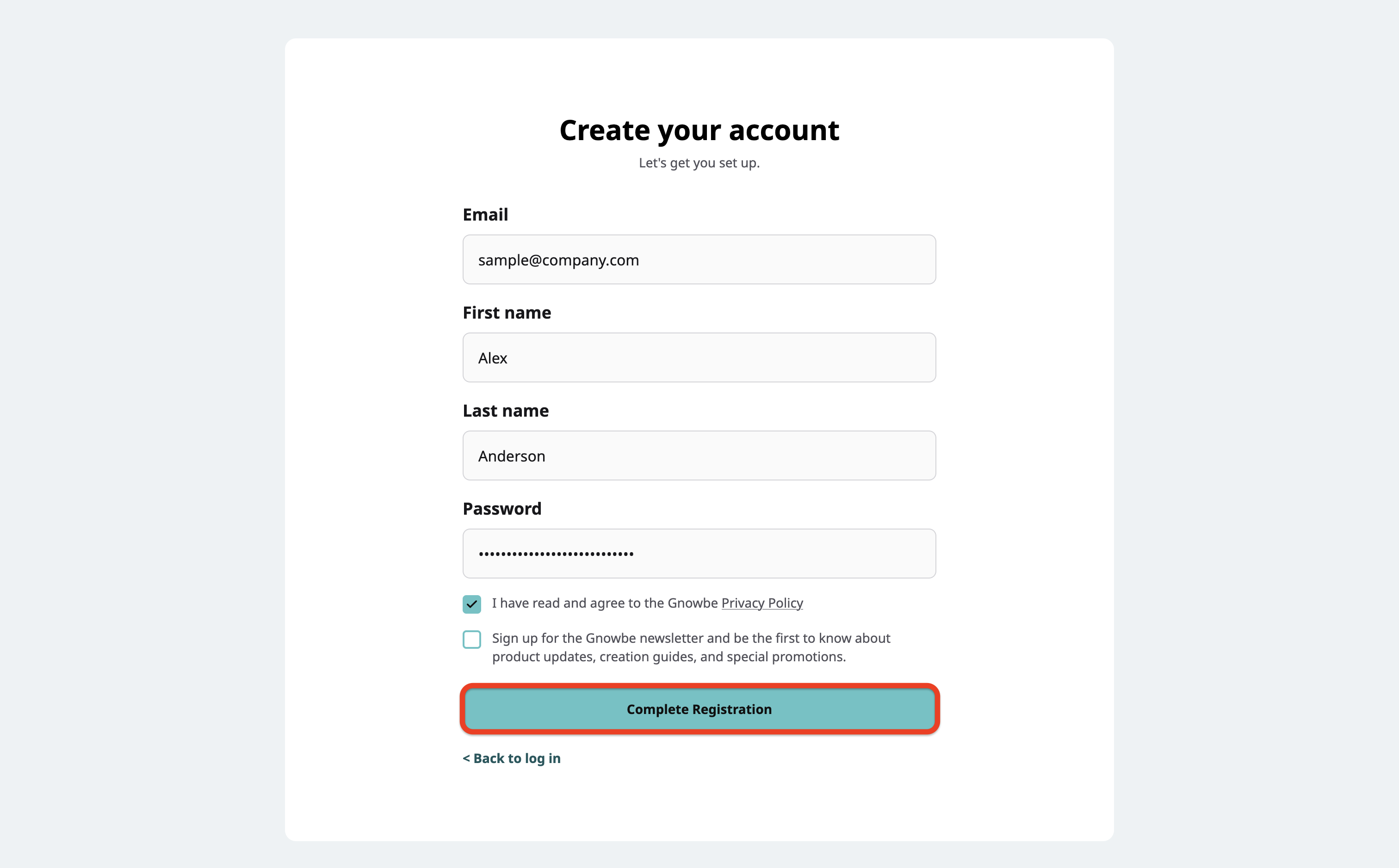Uncheck the Privacy Policy agreement checkbox
Viewport: 1399px width, 868px height.
(x=472, y=604)
